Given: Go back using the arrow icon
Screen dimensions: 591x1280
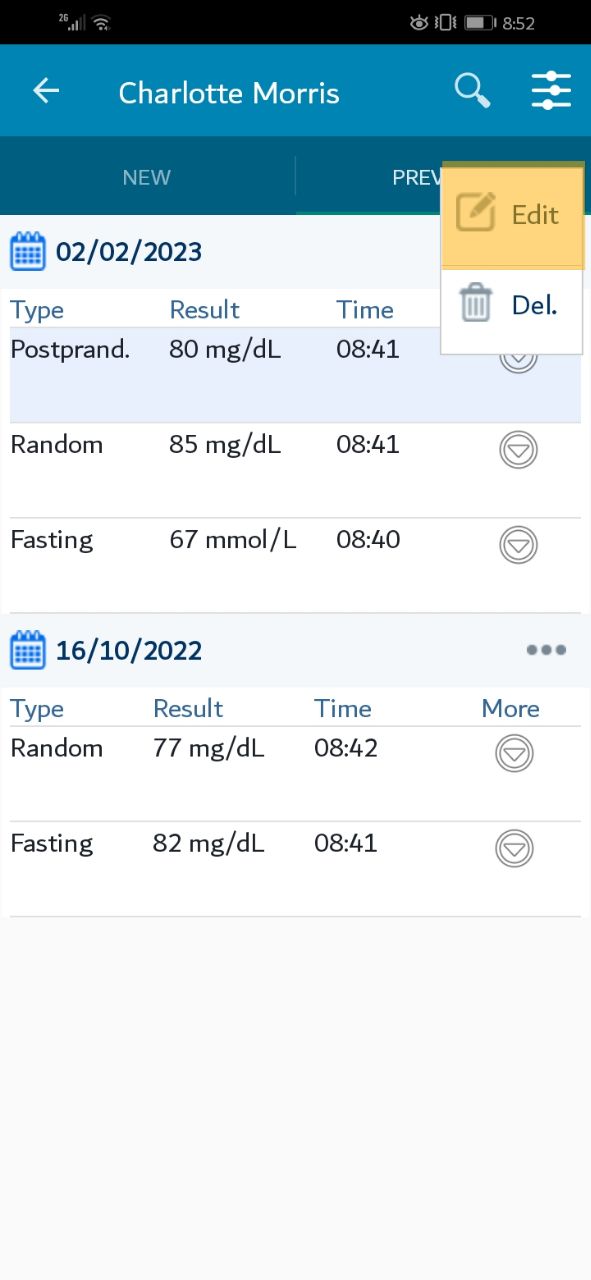Looking at the screenshot, I should coord(46,91).
